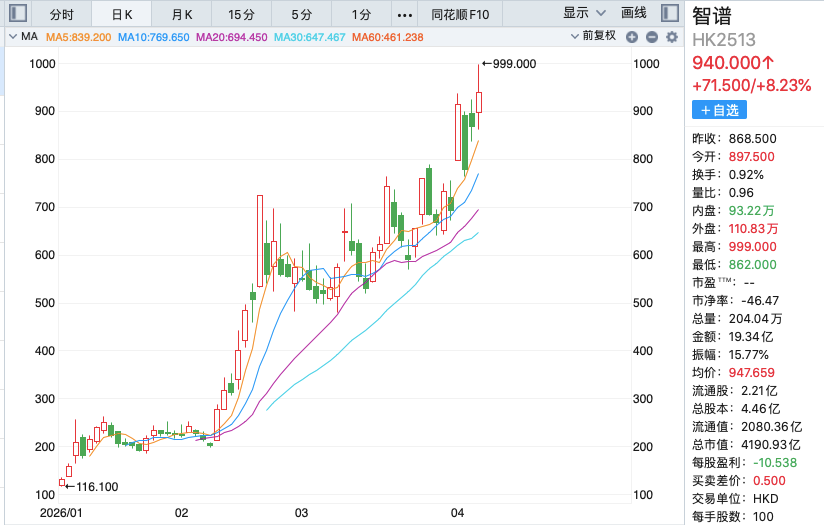Click 总股本 value 4.46亿
The height and width of the screenshot is (525, 824).
(x=760, y=408)
